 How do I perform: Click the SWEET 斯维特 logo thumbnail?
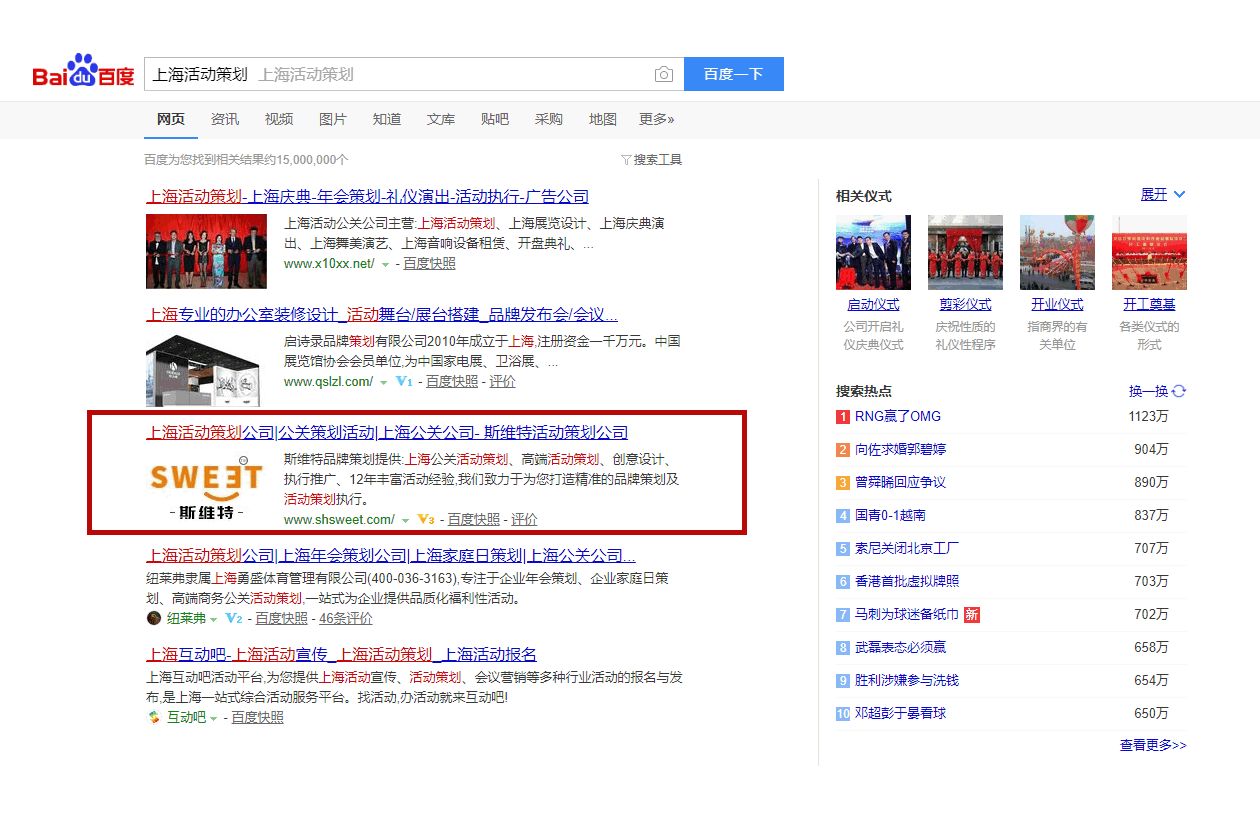point(207,490)
